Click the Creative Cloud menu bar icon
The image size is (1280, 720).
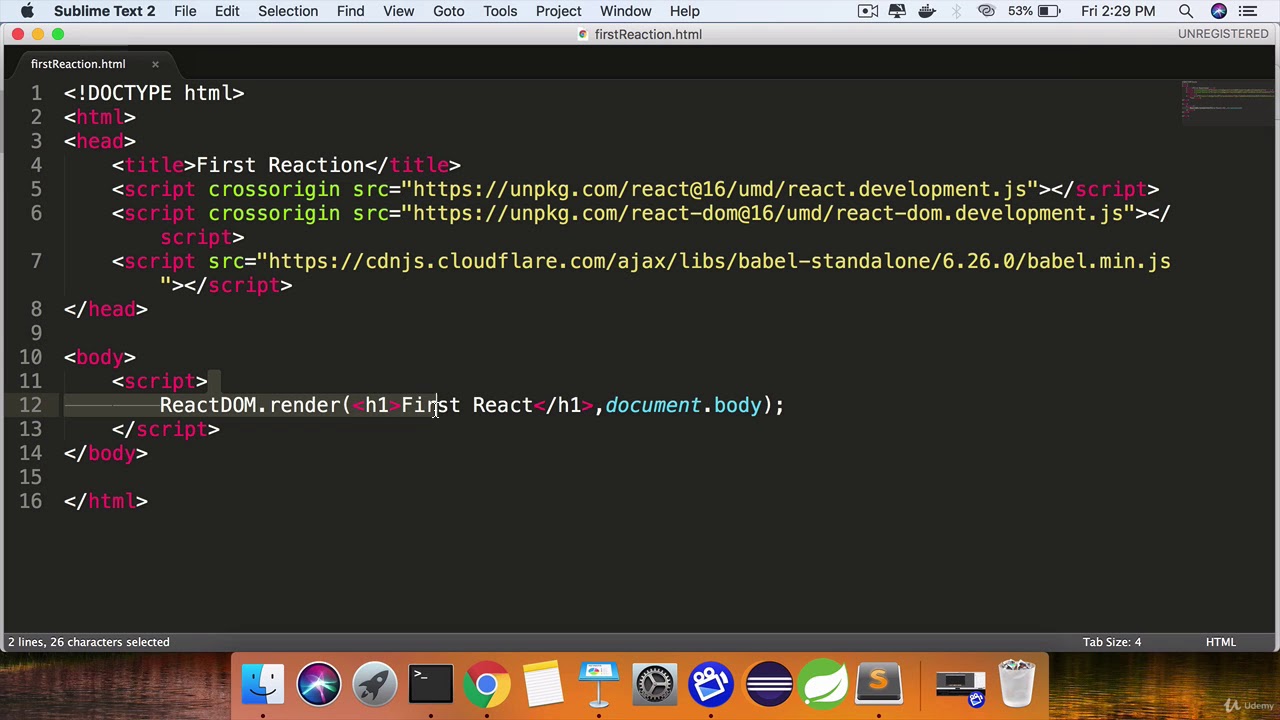(987, 11)
